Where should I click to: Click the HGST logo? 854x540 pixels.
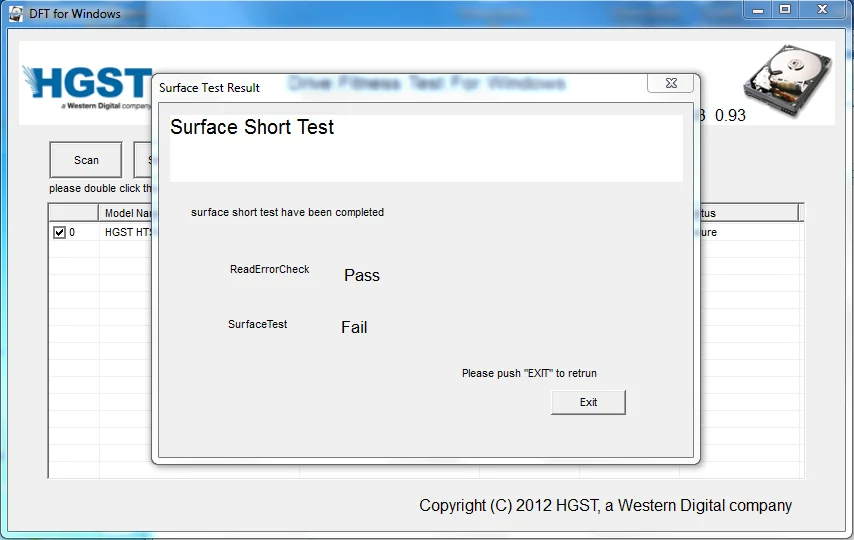pos(87,87)
